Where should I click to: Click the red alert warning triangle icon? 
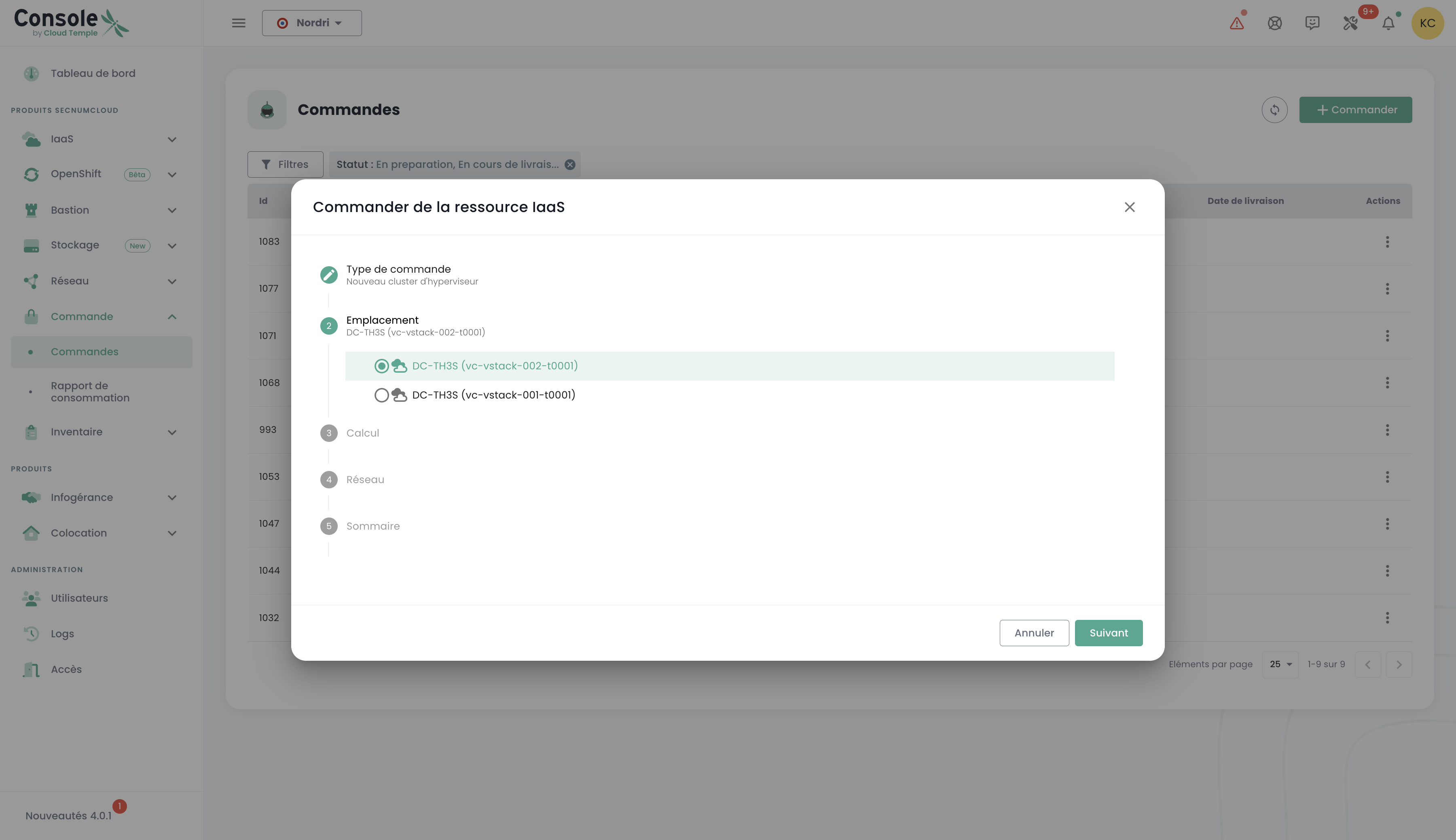[1236, 23]
